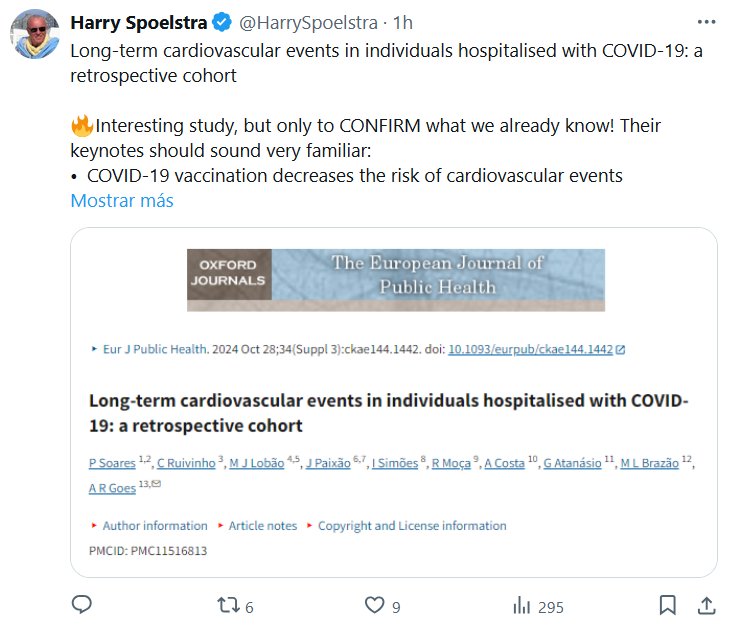The image size is (734, 628).
Task: View tweet analytics bar chart icon
Action: [x=521, y=605]
